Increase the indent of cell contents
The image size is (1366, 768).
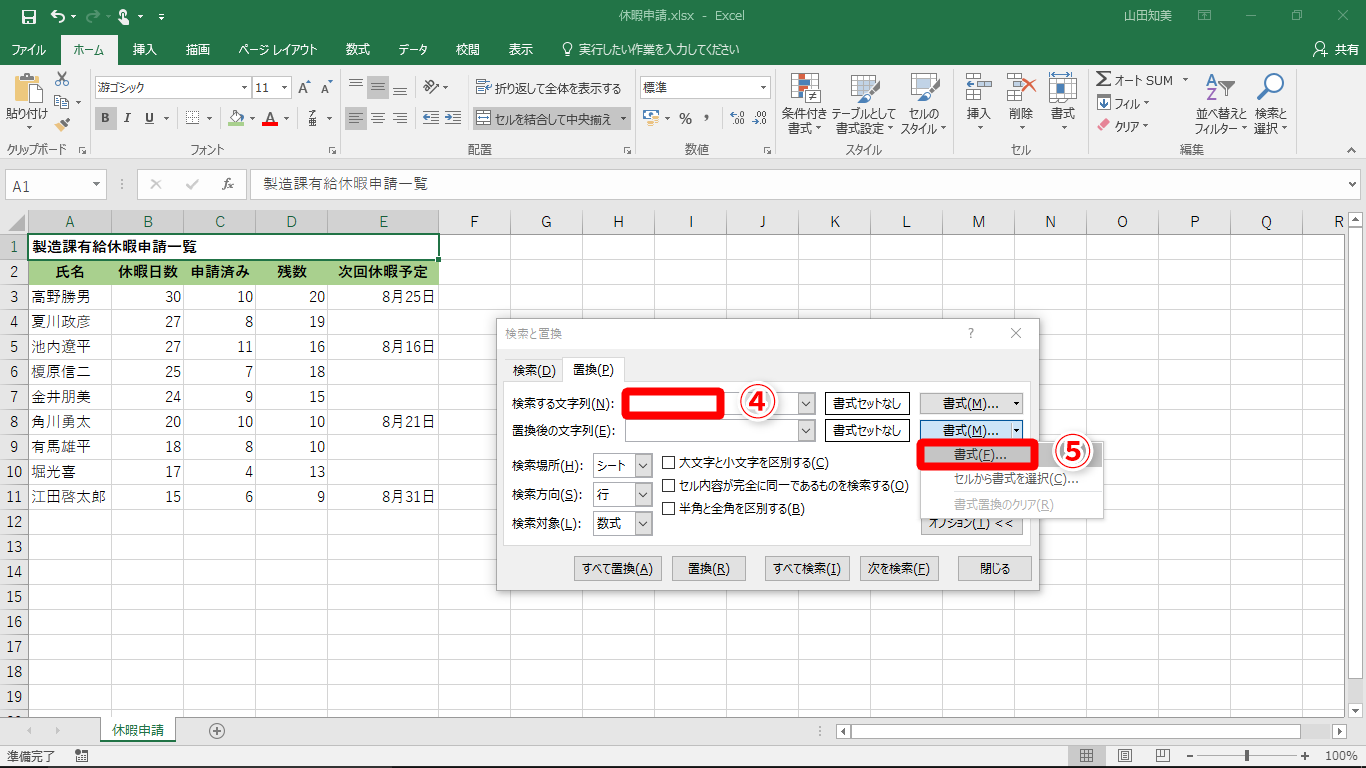pyautogui.click(x=455, y=118)
